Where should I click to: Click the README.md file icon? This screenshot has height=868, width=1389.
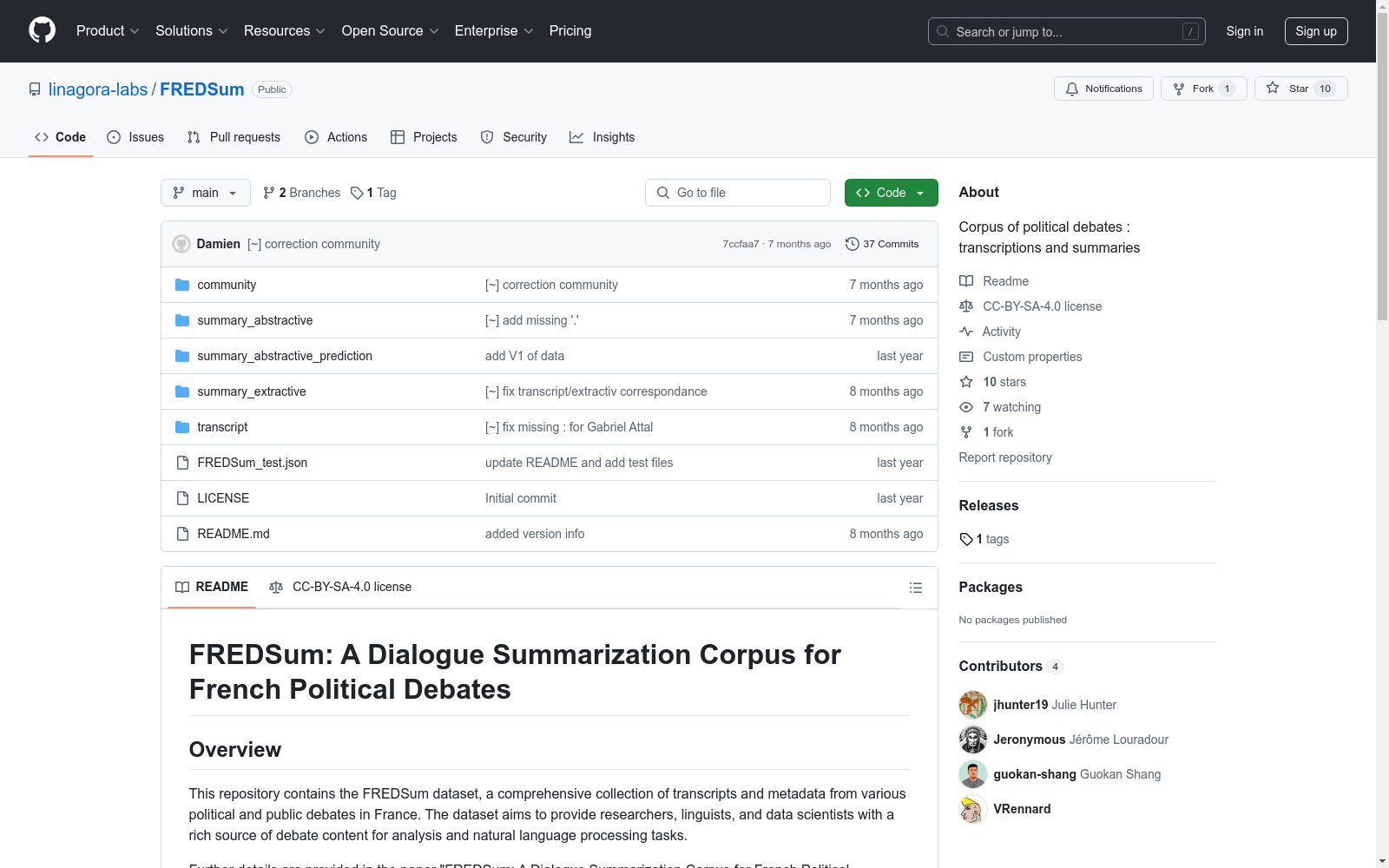pyautogui.click(x=182, y=534)
